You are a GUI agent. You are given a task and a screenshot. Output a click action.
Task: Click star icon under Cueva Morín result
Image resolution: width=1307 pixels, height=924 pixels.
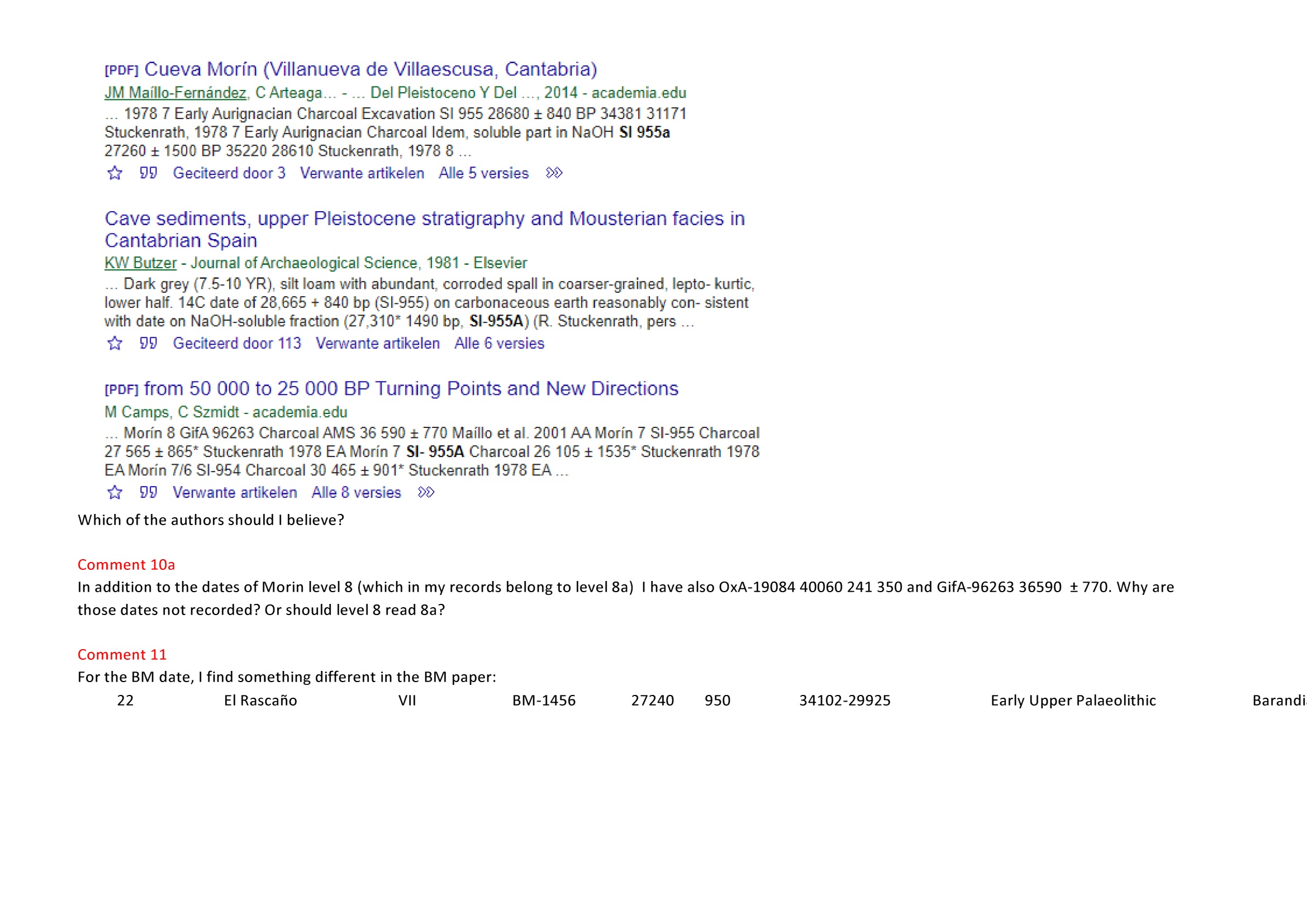115,173
